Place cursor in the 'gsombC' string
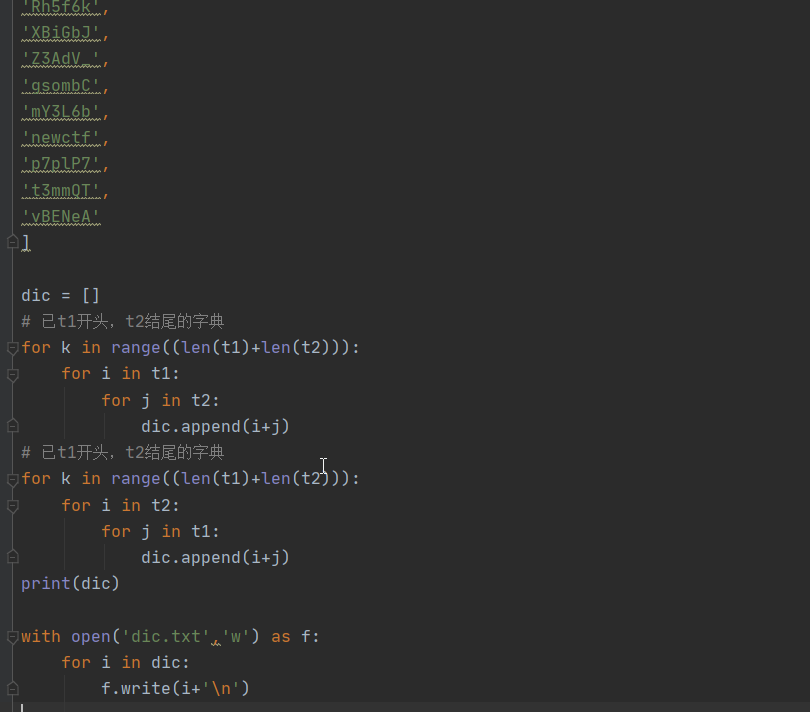This screenshot has height=712, width=810. pos(61,86)
